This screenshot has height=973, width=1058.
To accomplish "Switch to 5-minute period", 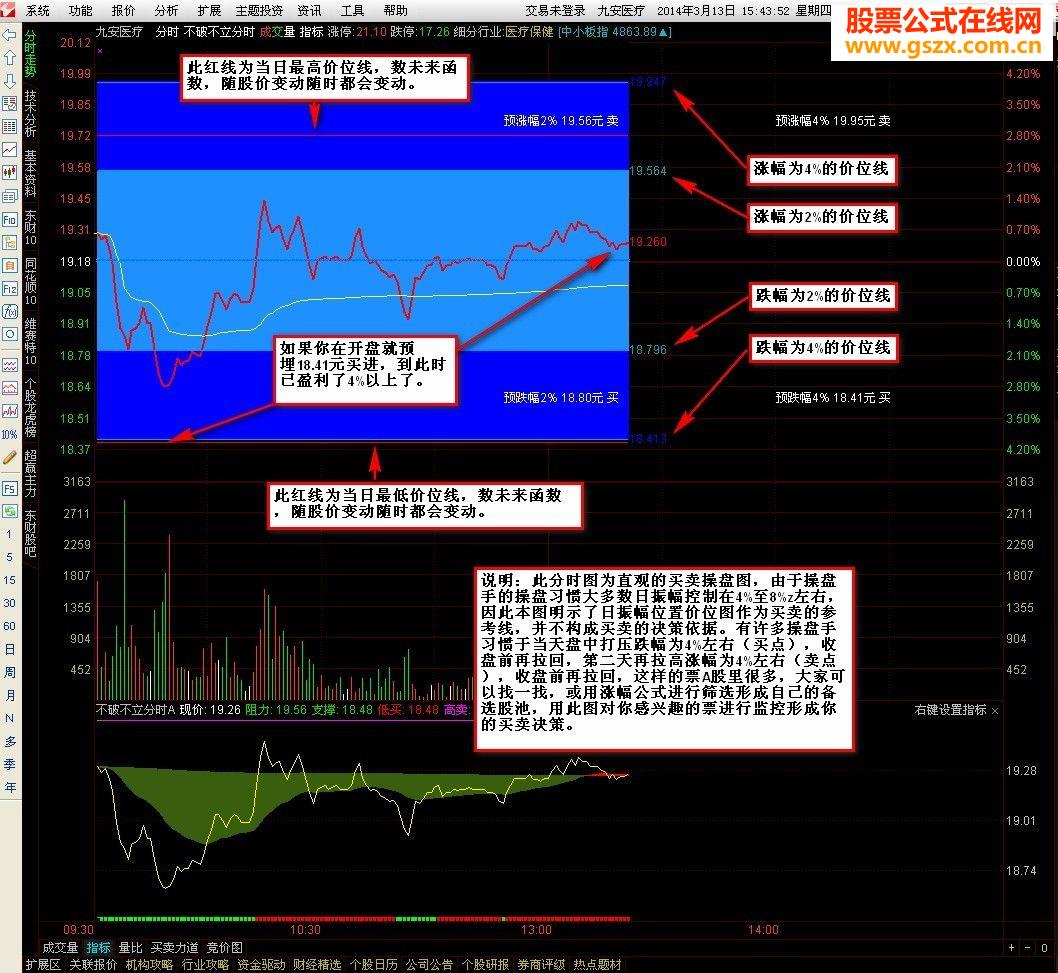I will pos(9,557).
